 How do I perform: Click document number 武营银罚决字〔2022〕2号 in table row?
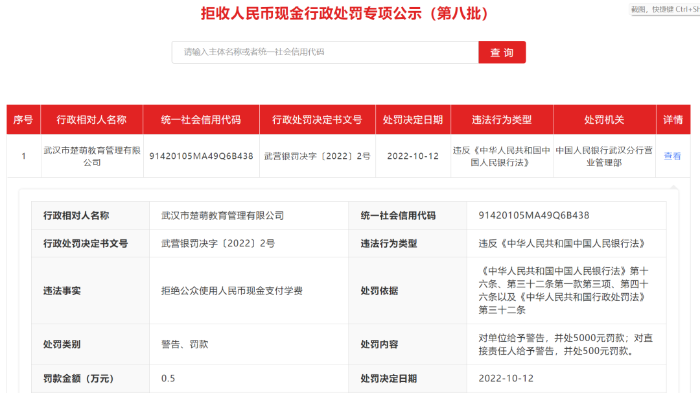coord(317,156)
